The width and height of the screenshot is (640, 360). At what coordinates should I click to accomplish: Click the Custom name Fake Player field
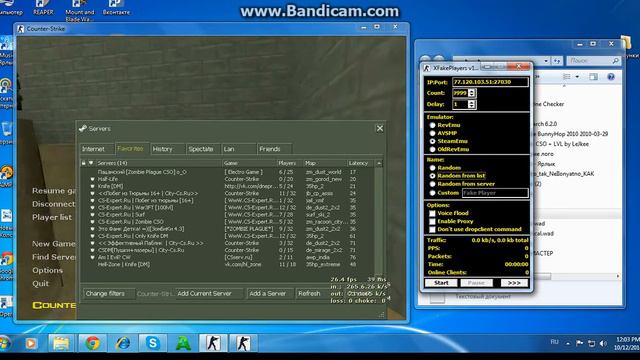495,193
